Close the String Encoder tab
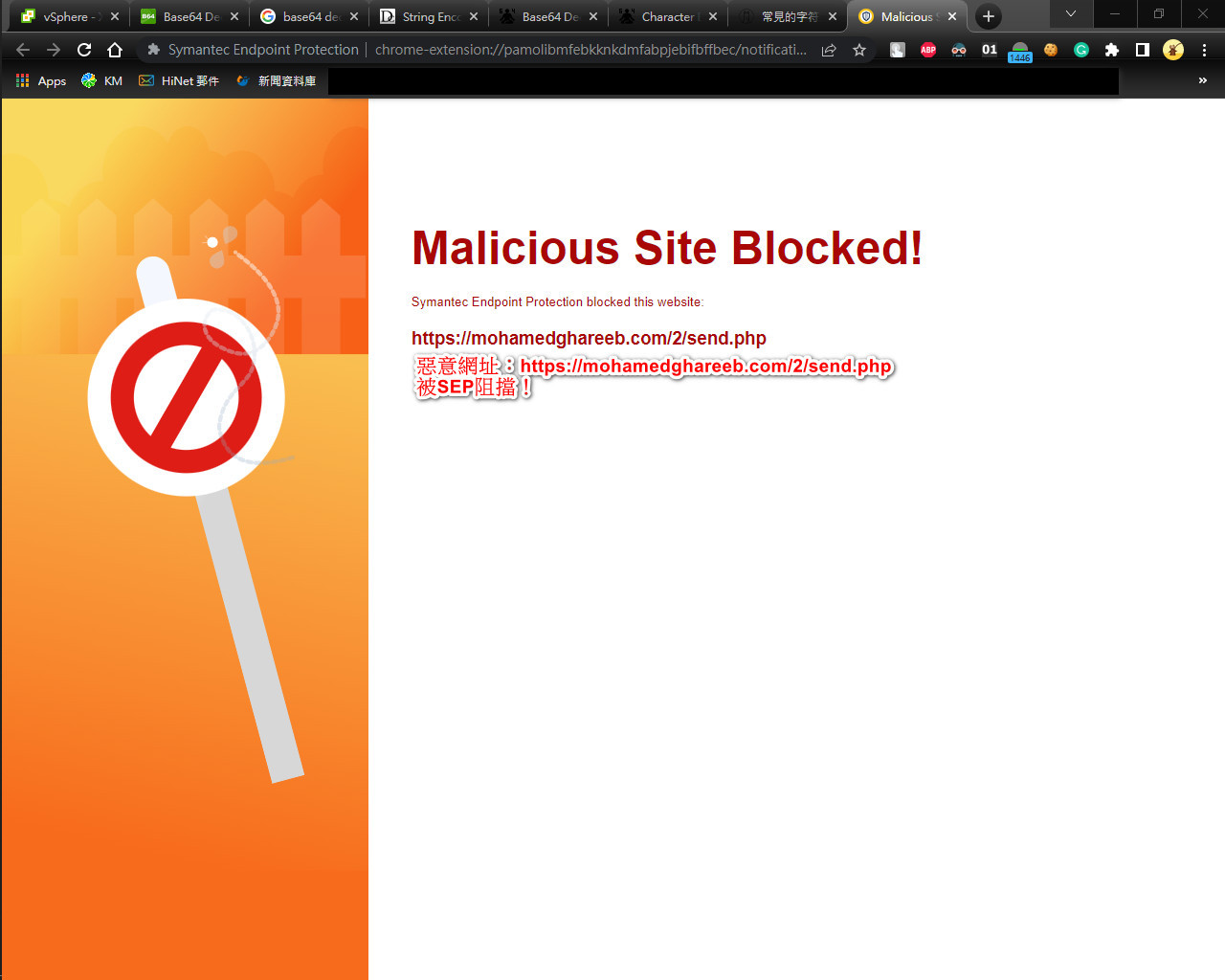 (x=474, y=16)
